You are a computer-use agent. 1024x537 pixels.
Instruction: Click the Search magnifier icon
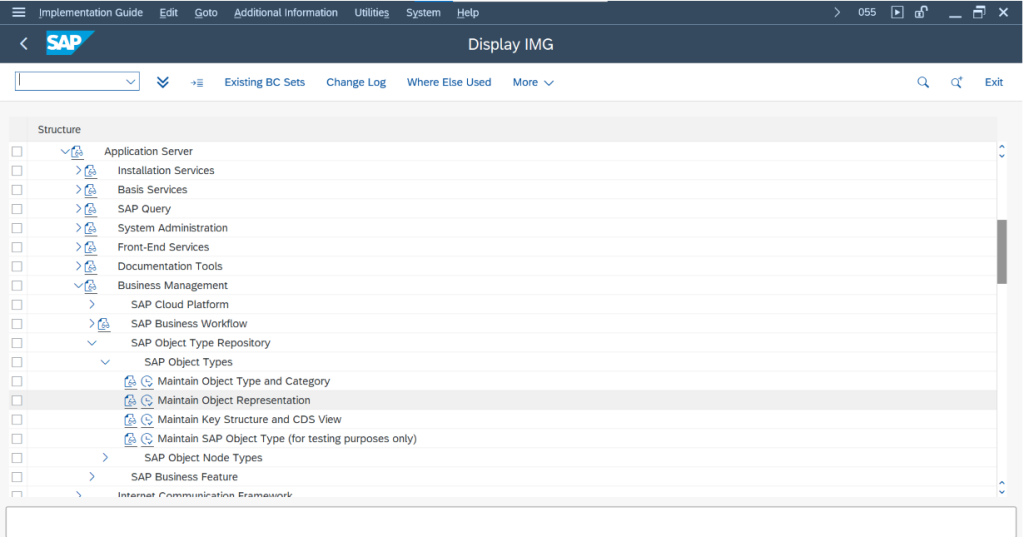point(923,82)
